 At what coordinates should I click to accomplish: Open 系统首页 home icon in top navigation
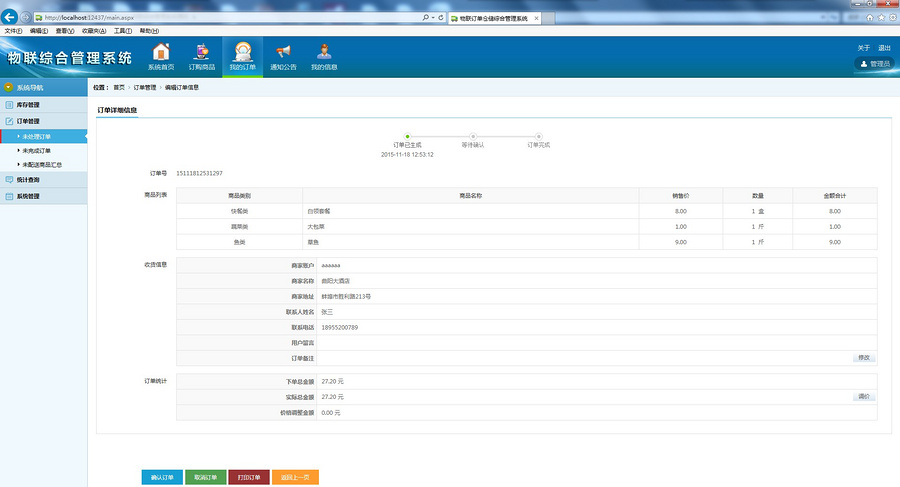click(161, 56)
